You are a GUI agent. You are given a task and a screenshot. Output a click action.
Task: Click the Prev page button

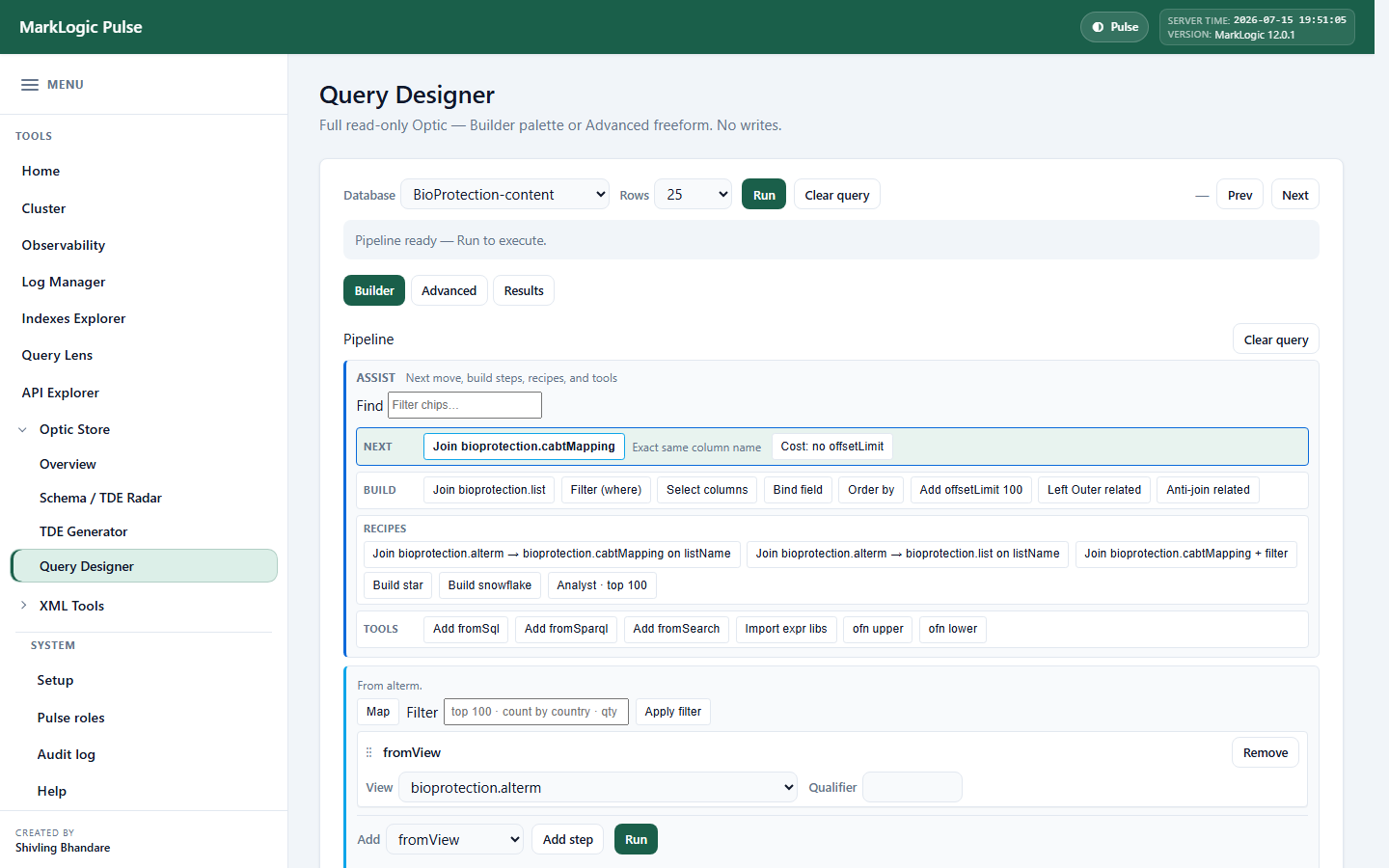pyautogui.click(x=1239, y=195)
